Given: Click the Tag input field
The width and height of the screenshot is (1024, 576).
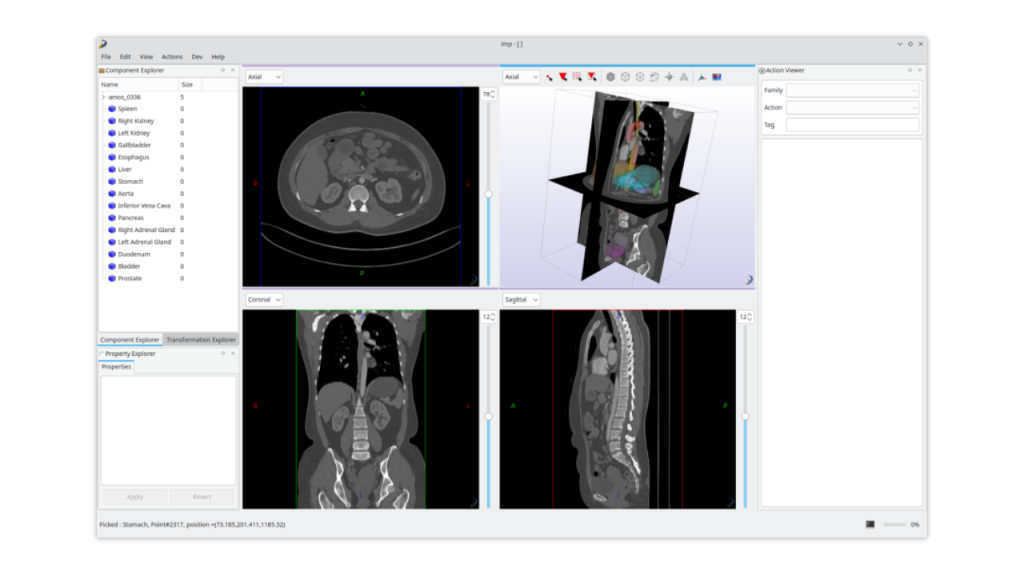Looking at the screenshot, I should (x=852, y=125).
